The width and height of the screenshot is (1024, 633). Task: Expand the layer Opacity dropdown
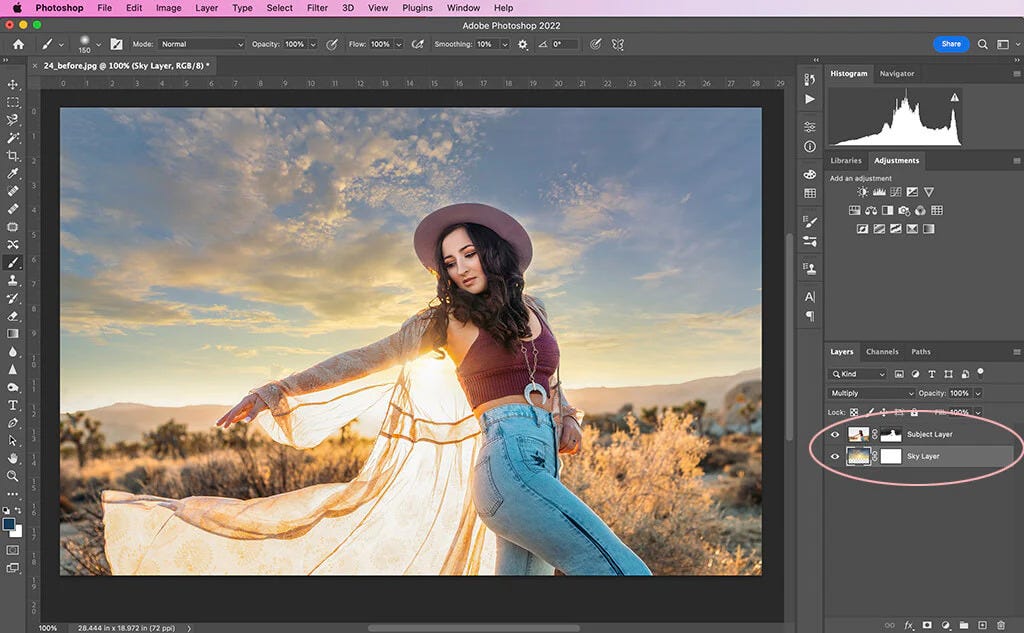[978, 393]
